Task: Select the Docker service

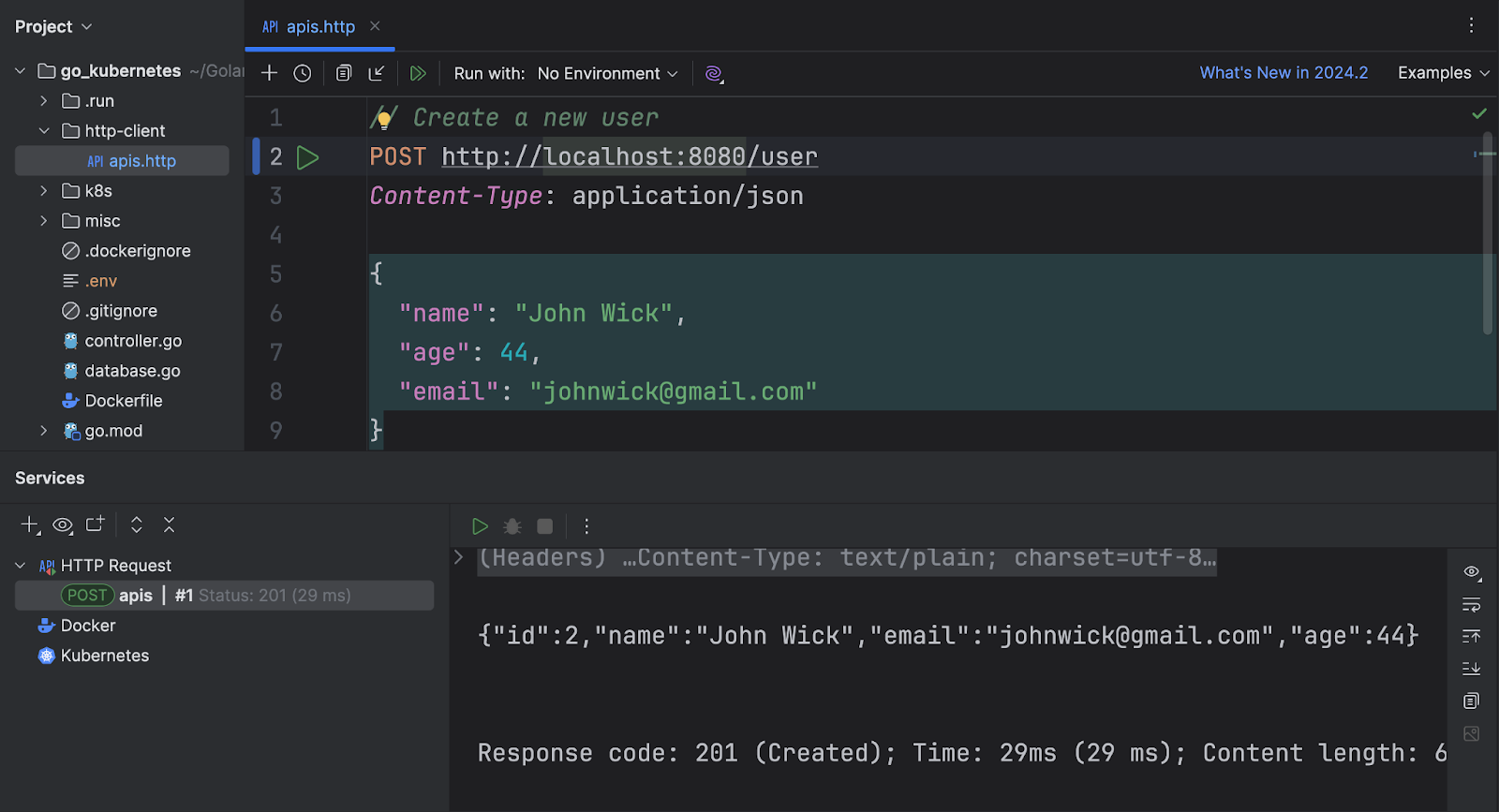Action: tap(77, 626)
